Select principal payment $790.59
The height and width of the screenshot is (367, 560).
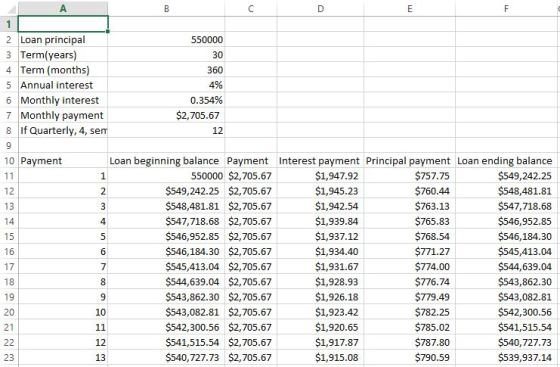(x=410, y=357)
